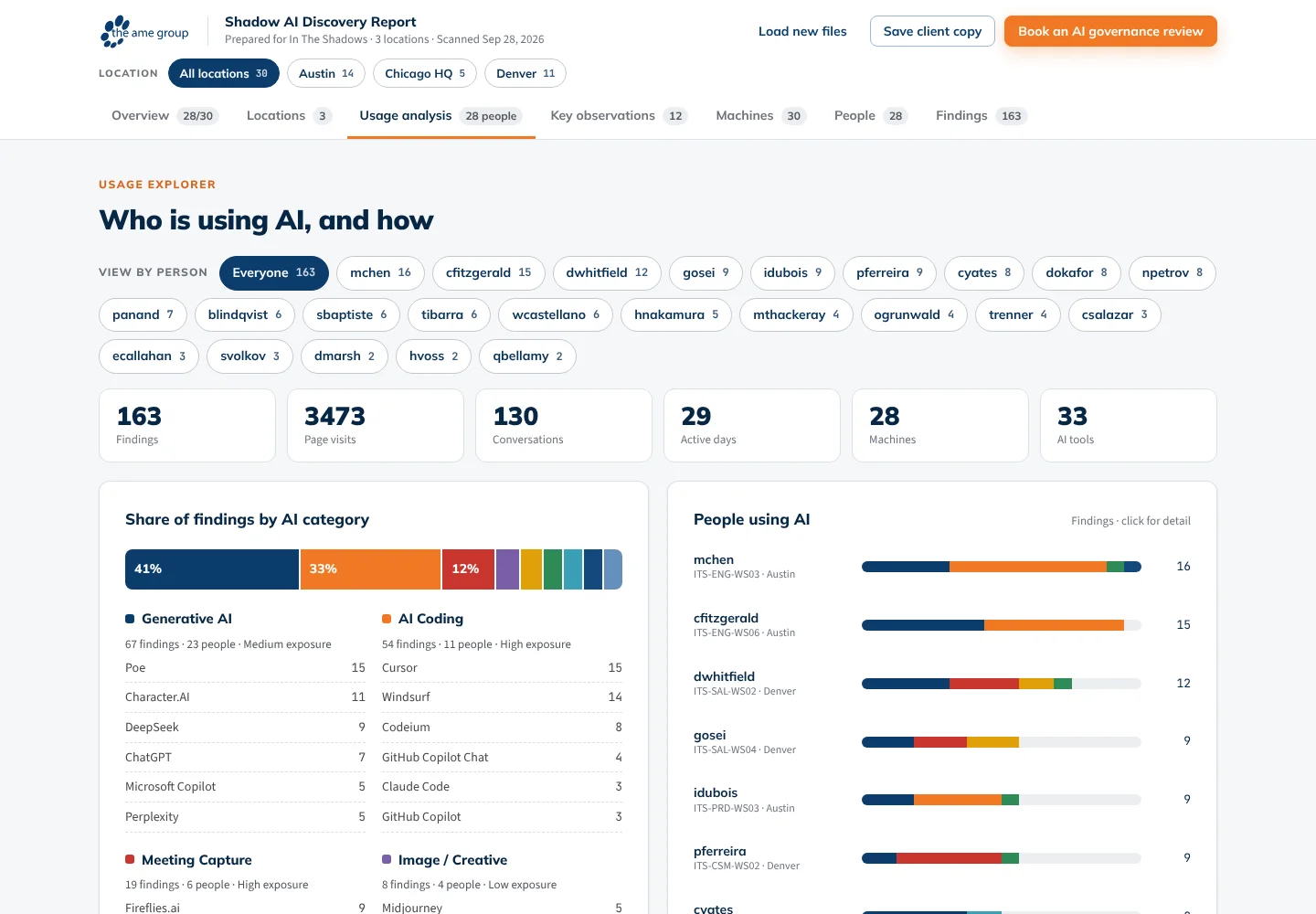Filter location to Chicago HQ
This screenshot has height=914, width=1316.
click(x=425, y=73)
